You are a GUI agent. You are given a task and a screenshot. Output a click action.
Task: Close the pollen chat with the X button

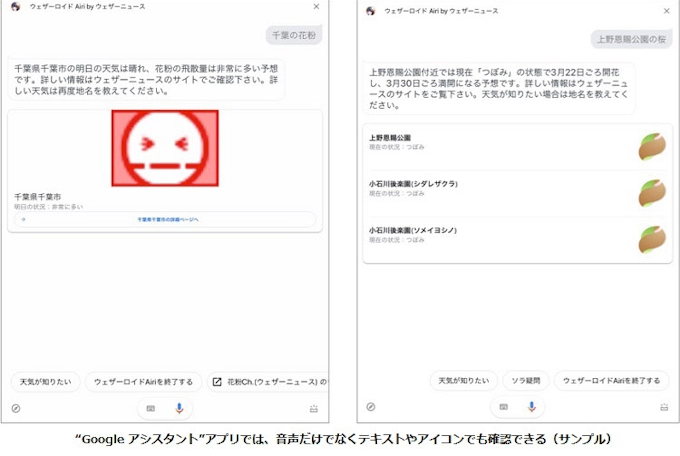coord(317,7)
